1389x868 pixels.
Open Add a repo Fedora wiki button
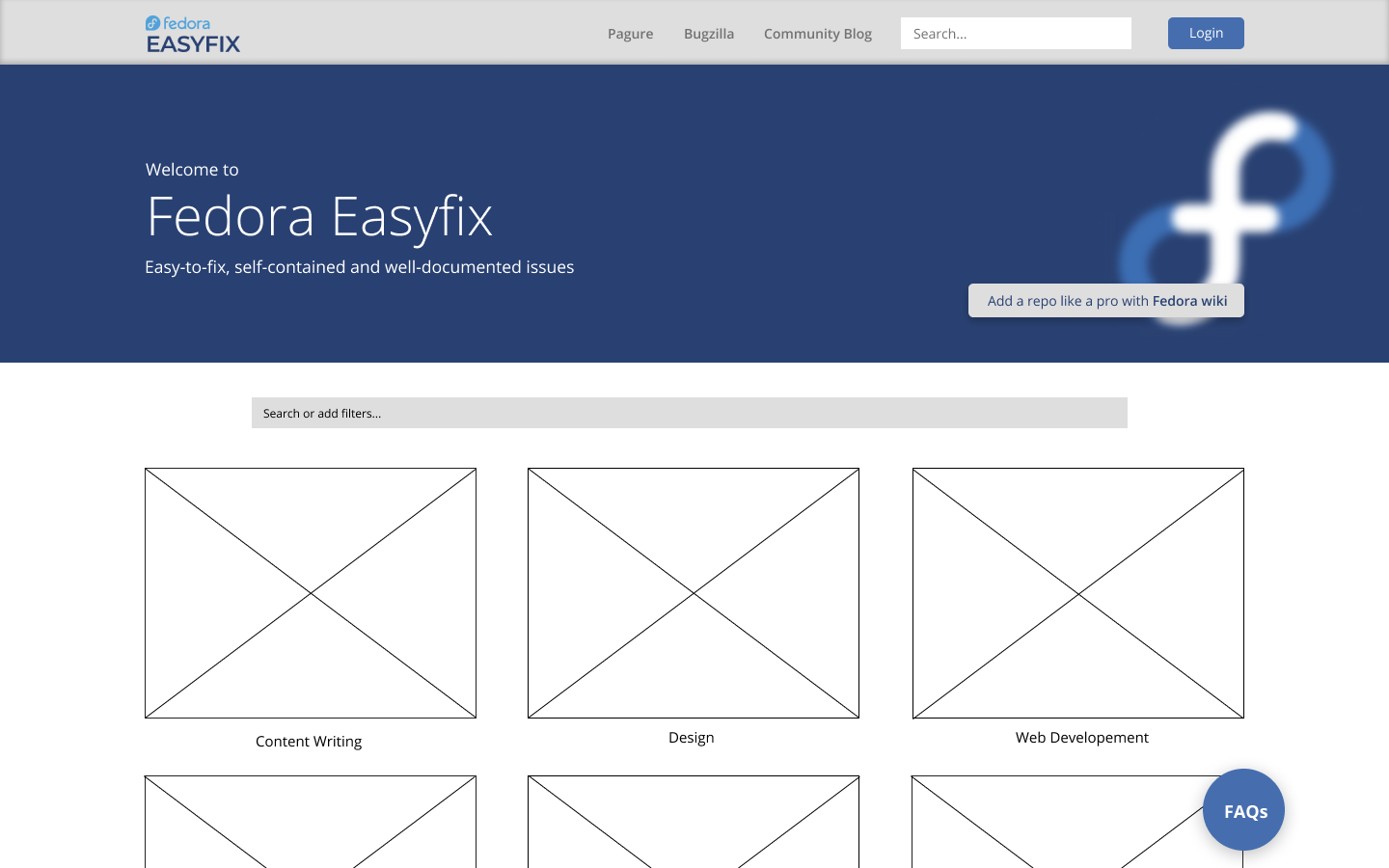click(1106, 301)
